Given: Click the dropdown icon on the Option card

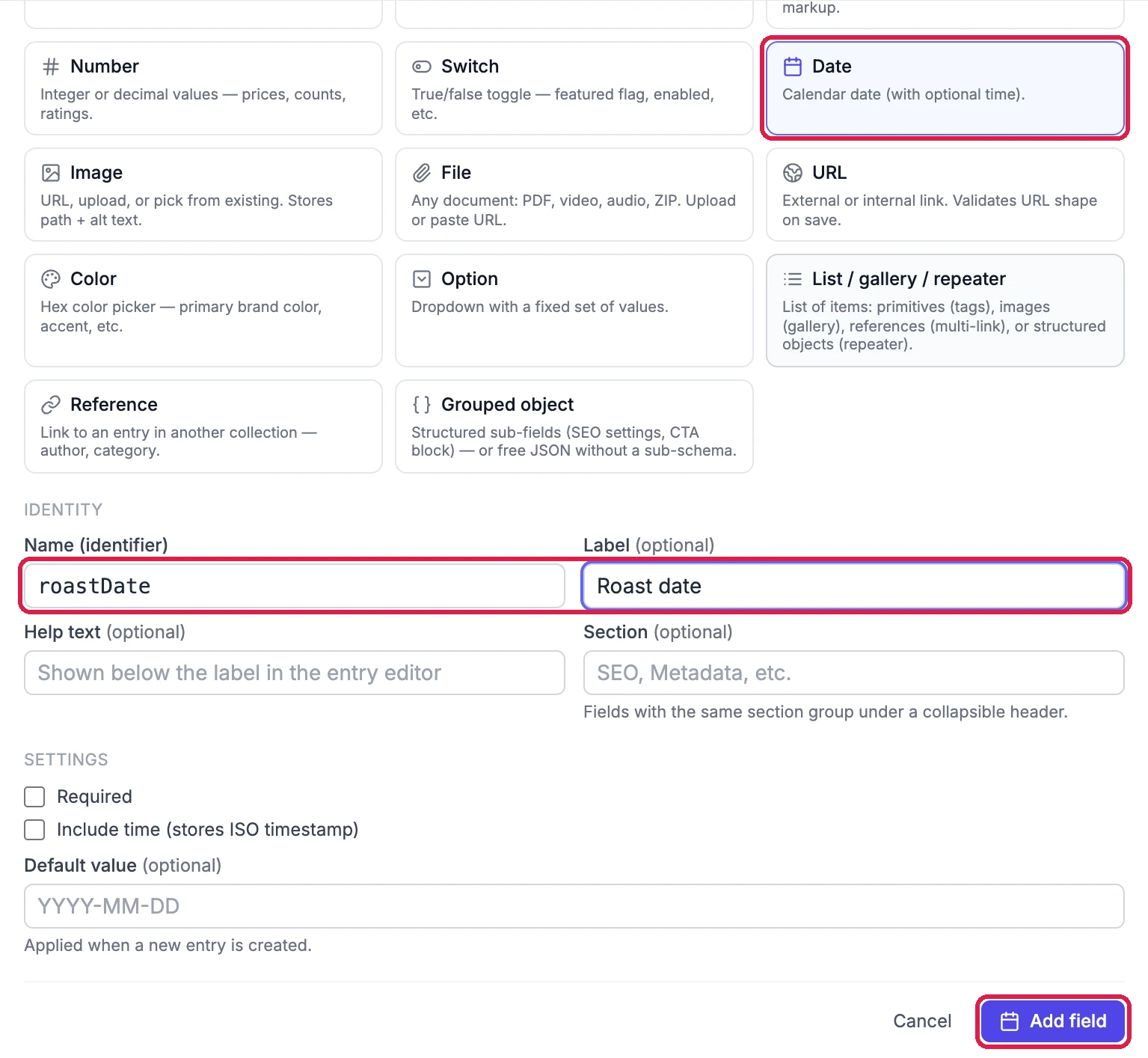Looking at the screenshot, I should coord(422,279).
